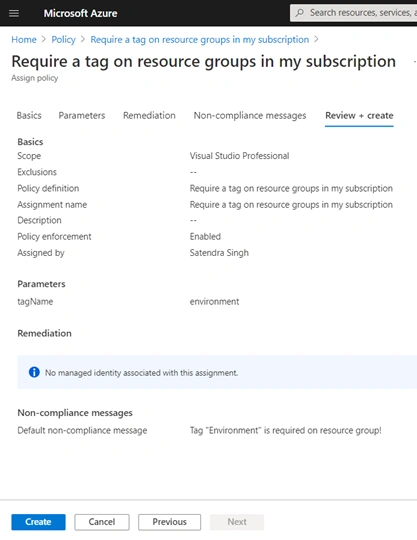This screenshot has width=417, height=540.
Task: Open the Non-compliance messages tab
Action: [250, 116]
